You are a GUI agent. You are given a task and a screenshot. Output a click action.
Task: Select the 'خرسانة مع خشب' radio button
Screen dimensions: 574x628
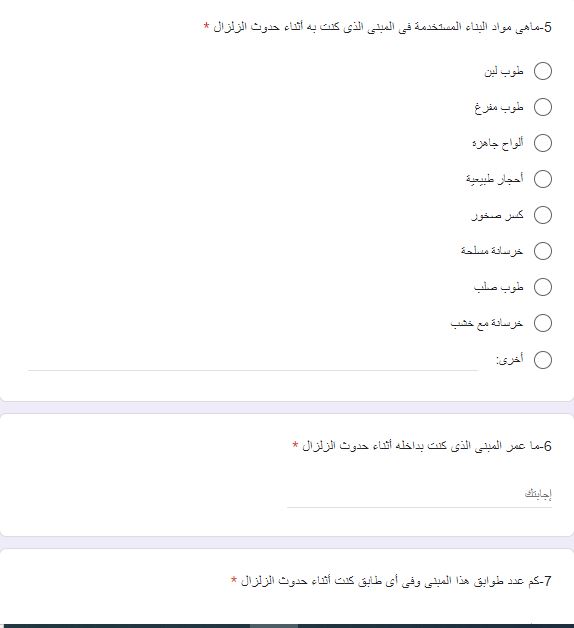coord(543,323)
